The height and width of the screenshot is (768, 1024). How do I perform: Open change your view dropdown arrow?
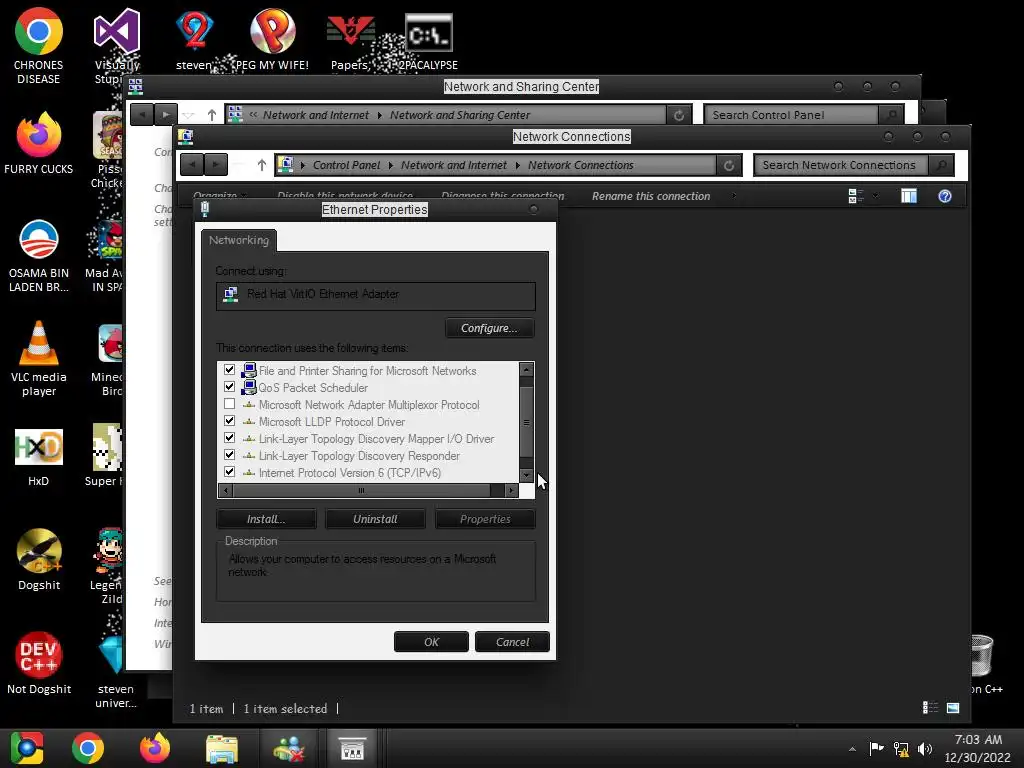coord(875,196)
